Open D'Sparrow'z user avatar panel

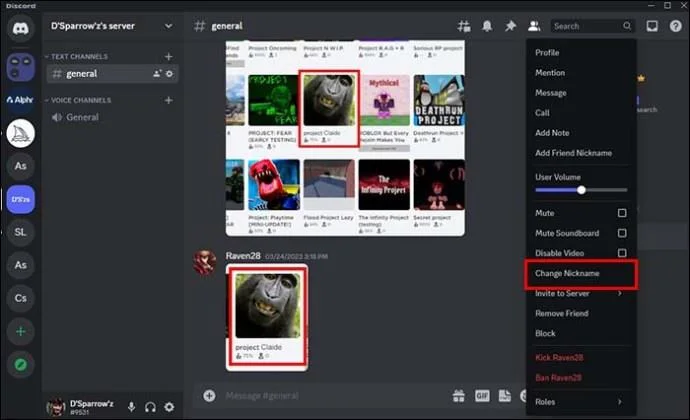coord(56,407)
